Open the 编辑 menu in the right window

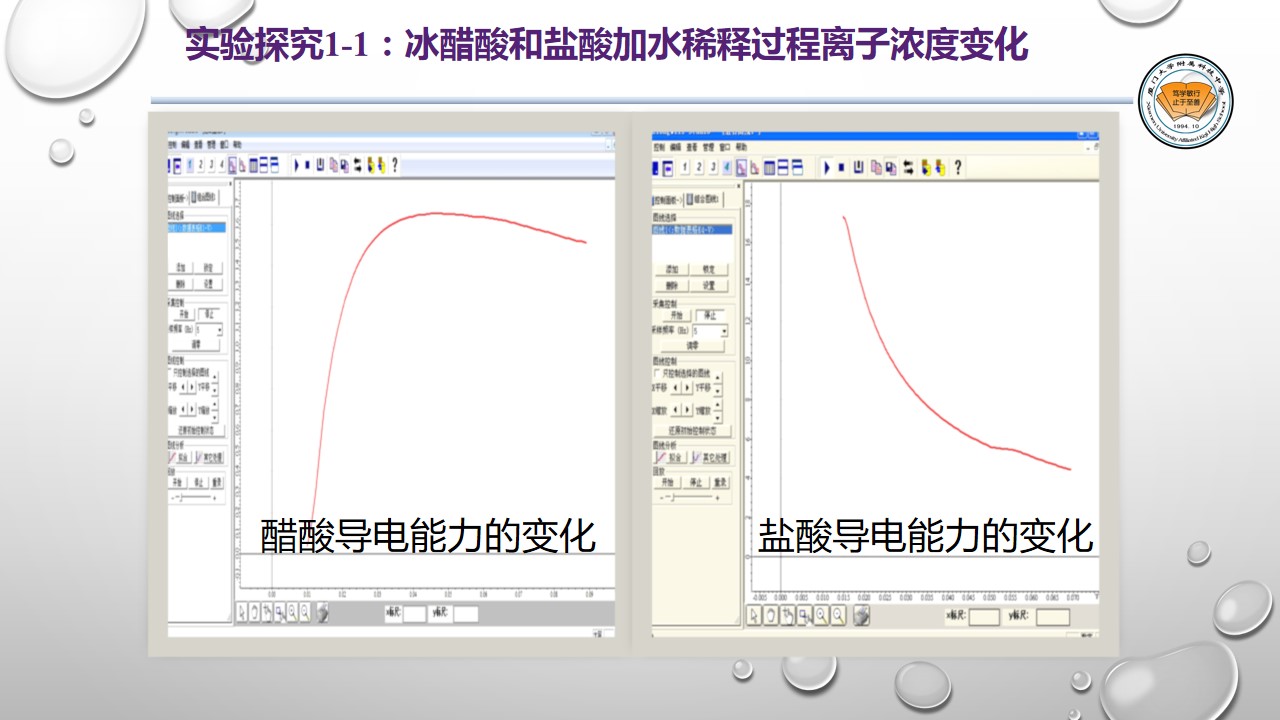pyautogui.click(x=676, y=147)
